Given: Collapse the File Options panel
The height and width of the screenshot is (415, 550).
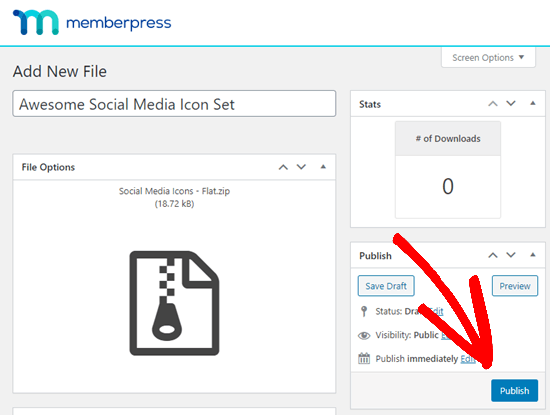Looking at the screenshot, I should (x=323, y=167).
